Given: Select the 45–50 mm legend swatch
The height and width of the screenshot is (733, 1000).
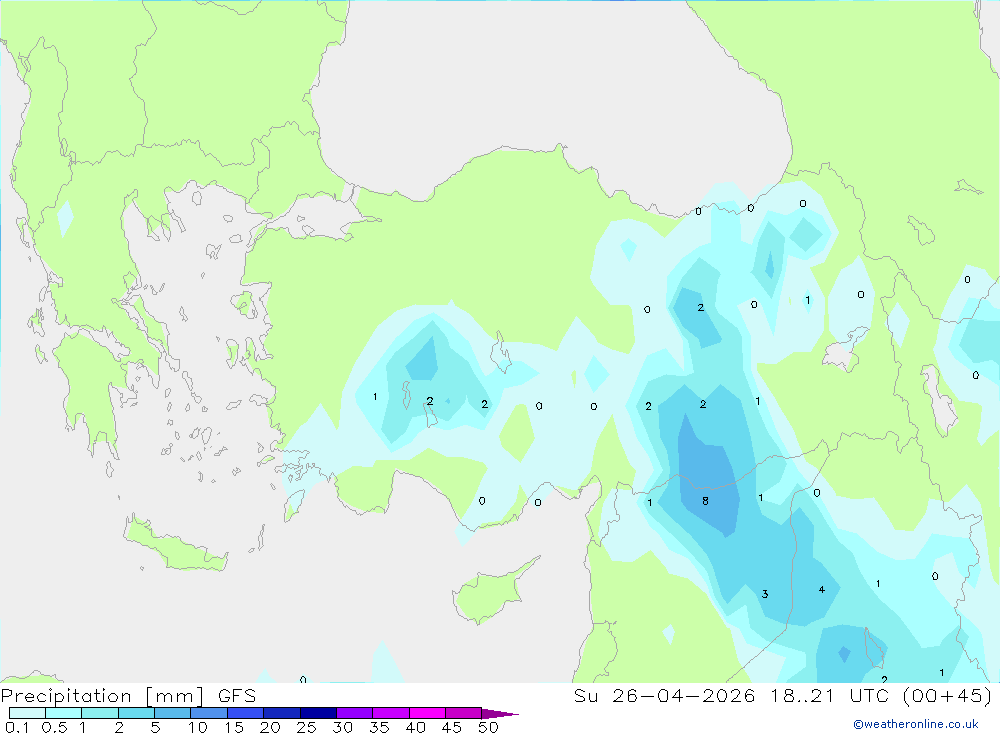Looking at the screenshot, I should click(x=464, y=713).
